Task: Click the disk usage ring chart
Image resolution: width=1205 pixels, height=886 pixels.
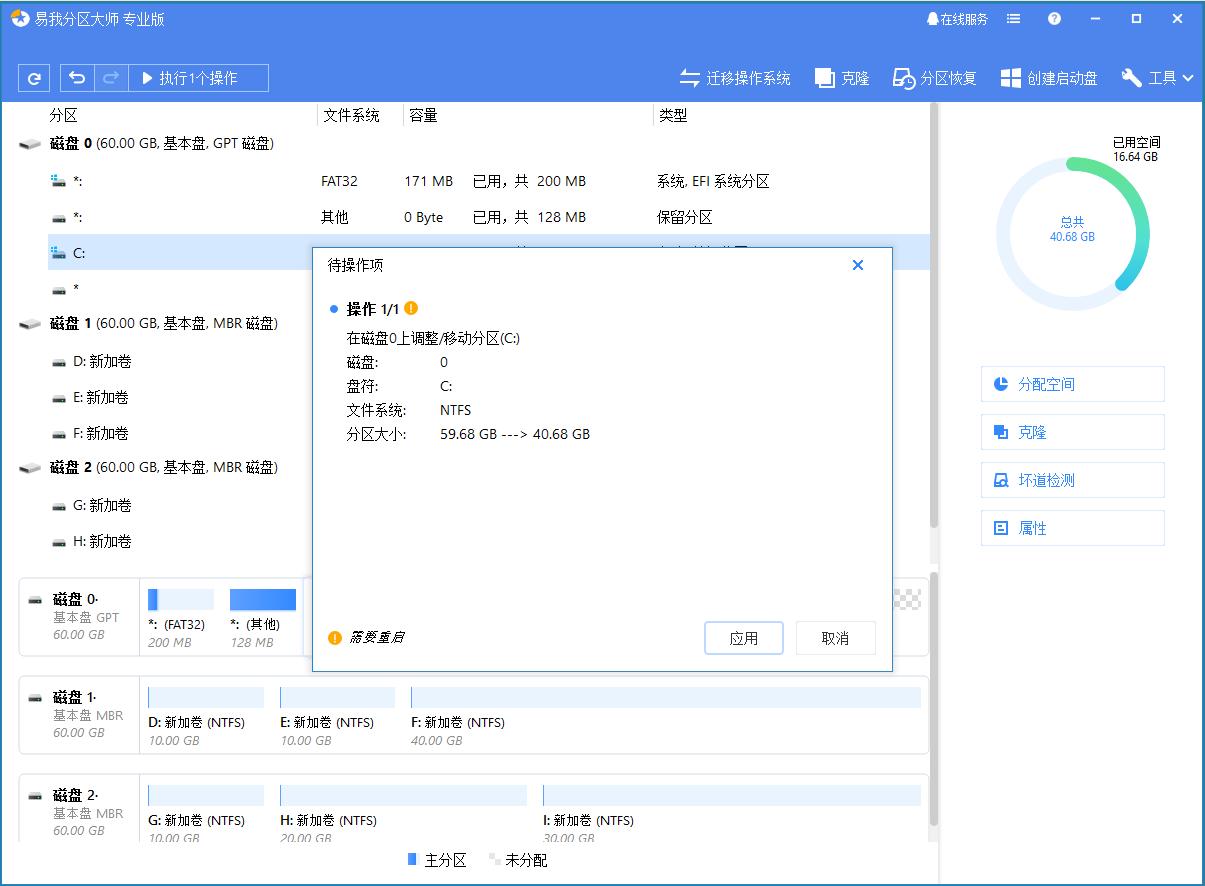Action: [1073, 232]
